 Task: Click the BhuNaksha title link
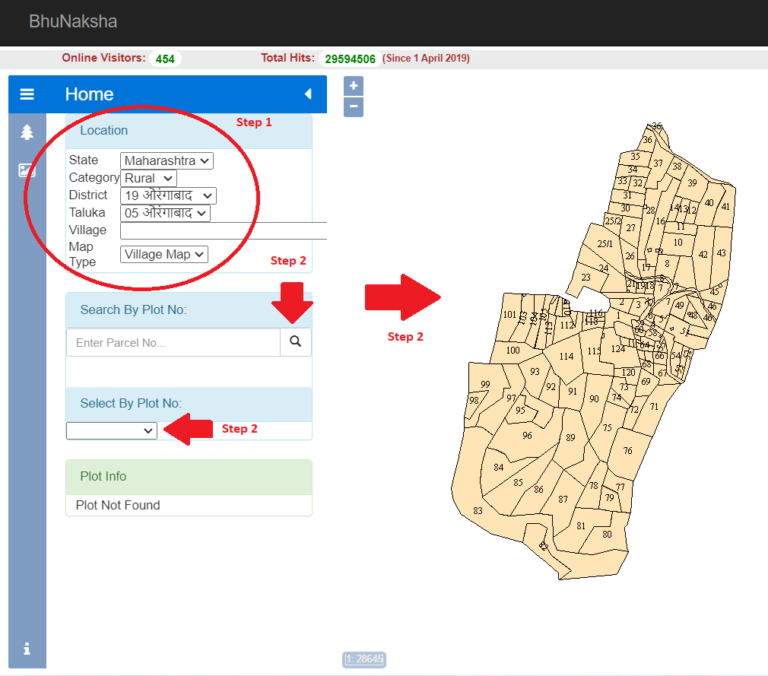[73, 21]
